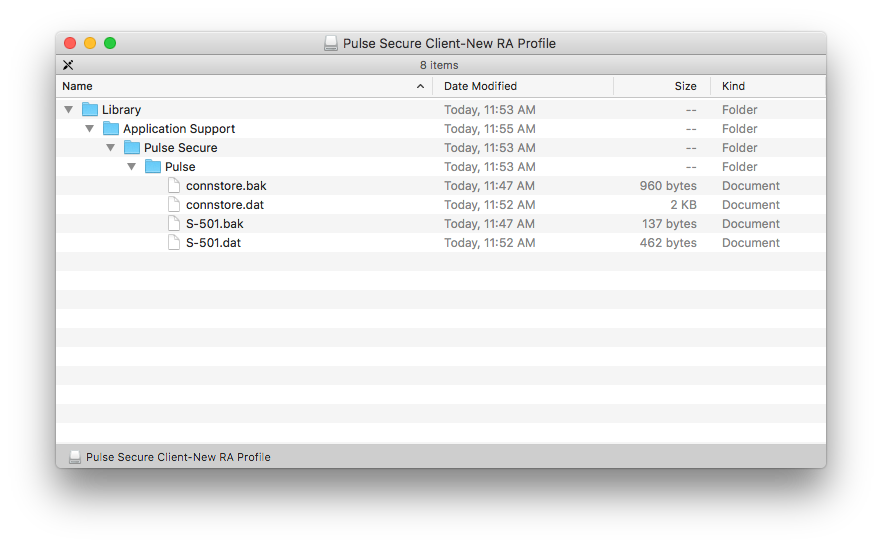Collapse the Pulse folder disclosure triangle
The height and width of the screenshot is (548, 882).
[132, 167]
